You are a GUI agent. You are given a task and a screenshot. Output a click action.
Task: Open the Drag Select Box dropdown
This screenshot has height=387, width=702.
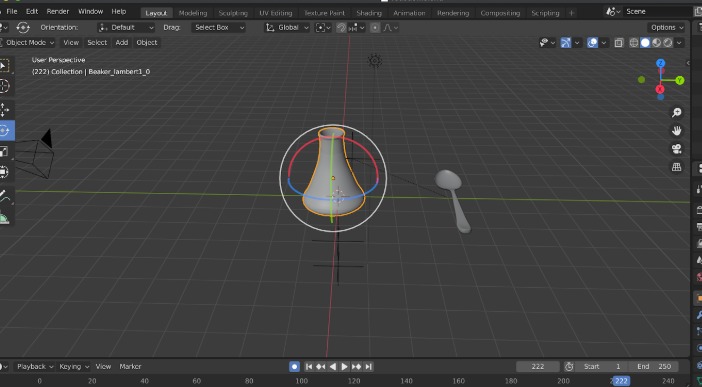pyautogui.click(x=218, y=28)
